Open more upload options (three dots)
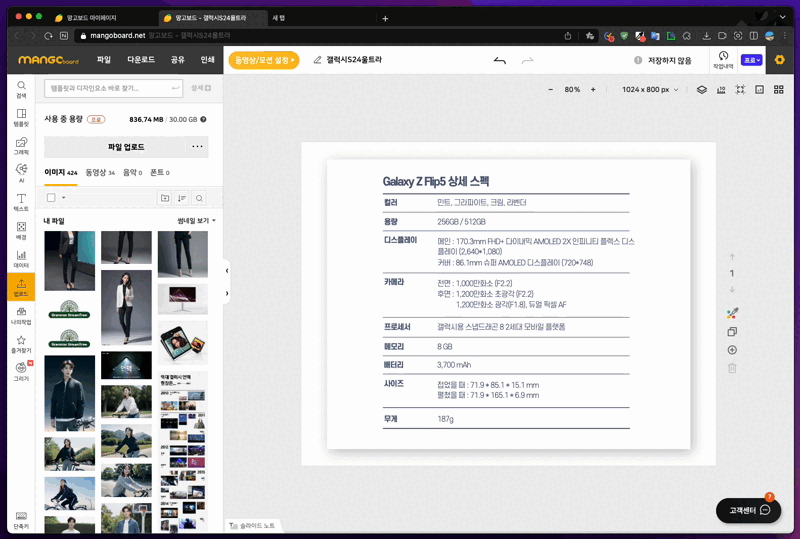Viewport: 800px width, 539px height. [197, 146]
